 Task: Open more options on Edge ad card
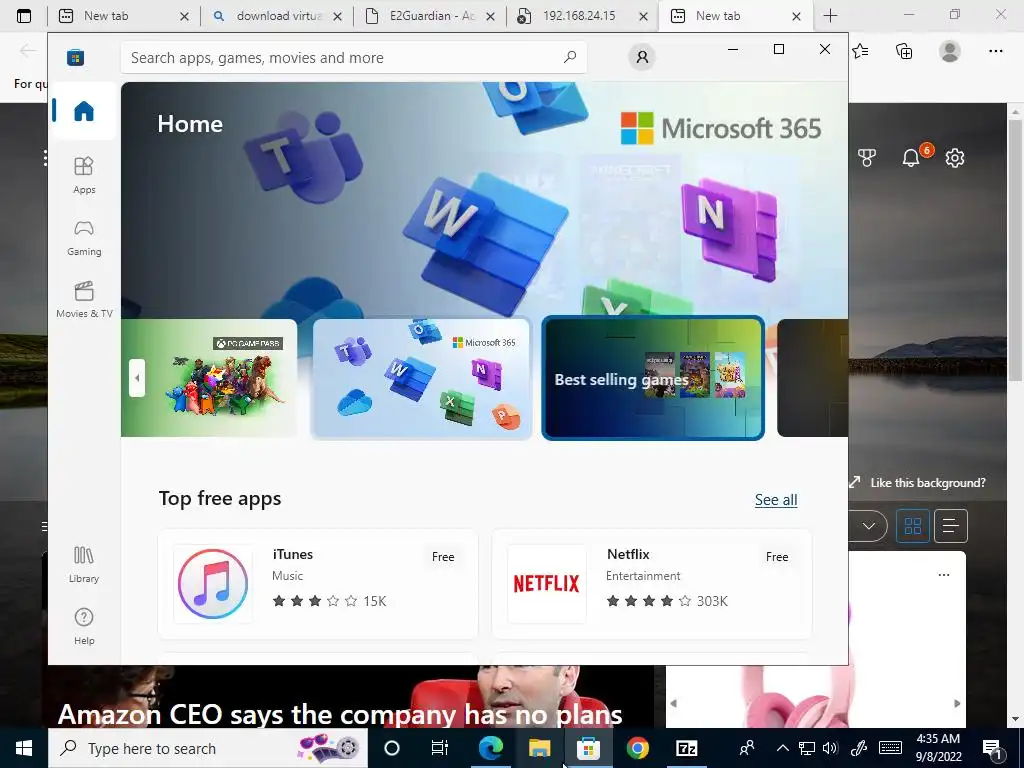tap(944, 575)
